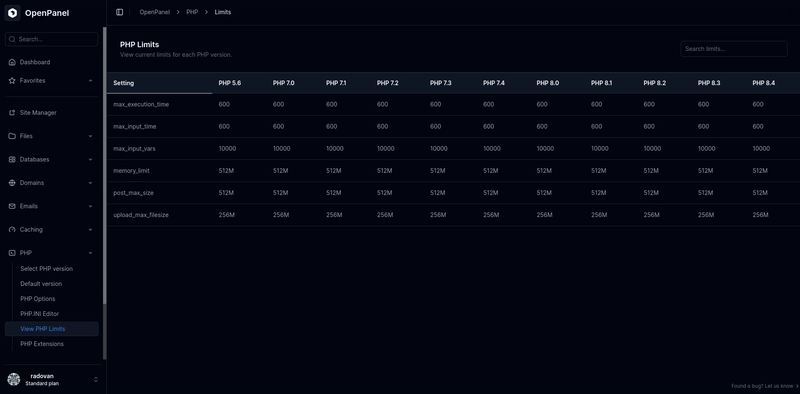Click the Favorites star icon
The height and width of the screenshot is (394, 800).
tap(12, 81)
